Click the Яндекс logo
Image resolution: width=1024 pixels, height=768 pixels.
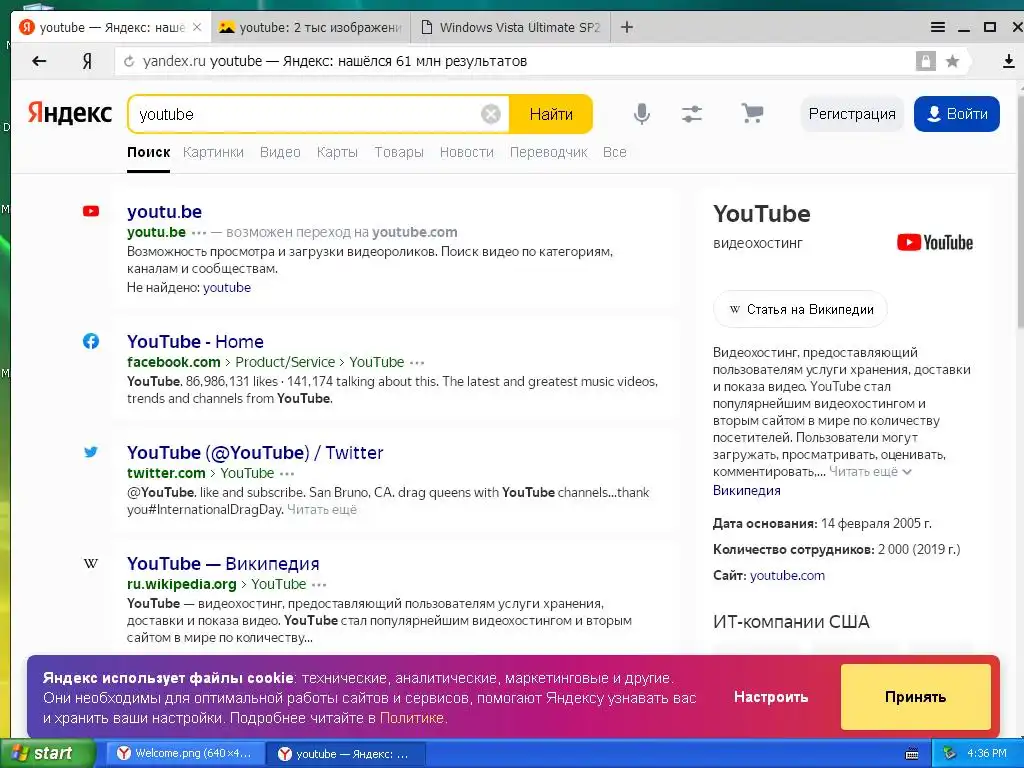(x=70, y=113)
